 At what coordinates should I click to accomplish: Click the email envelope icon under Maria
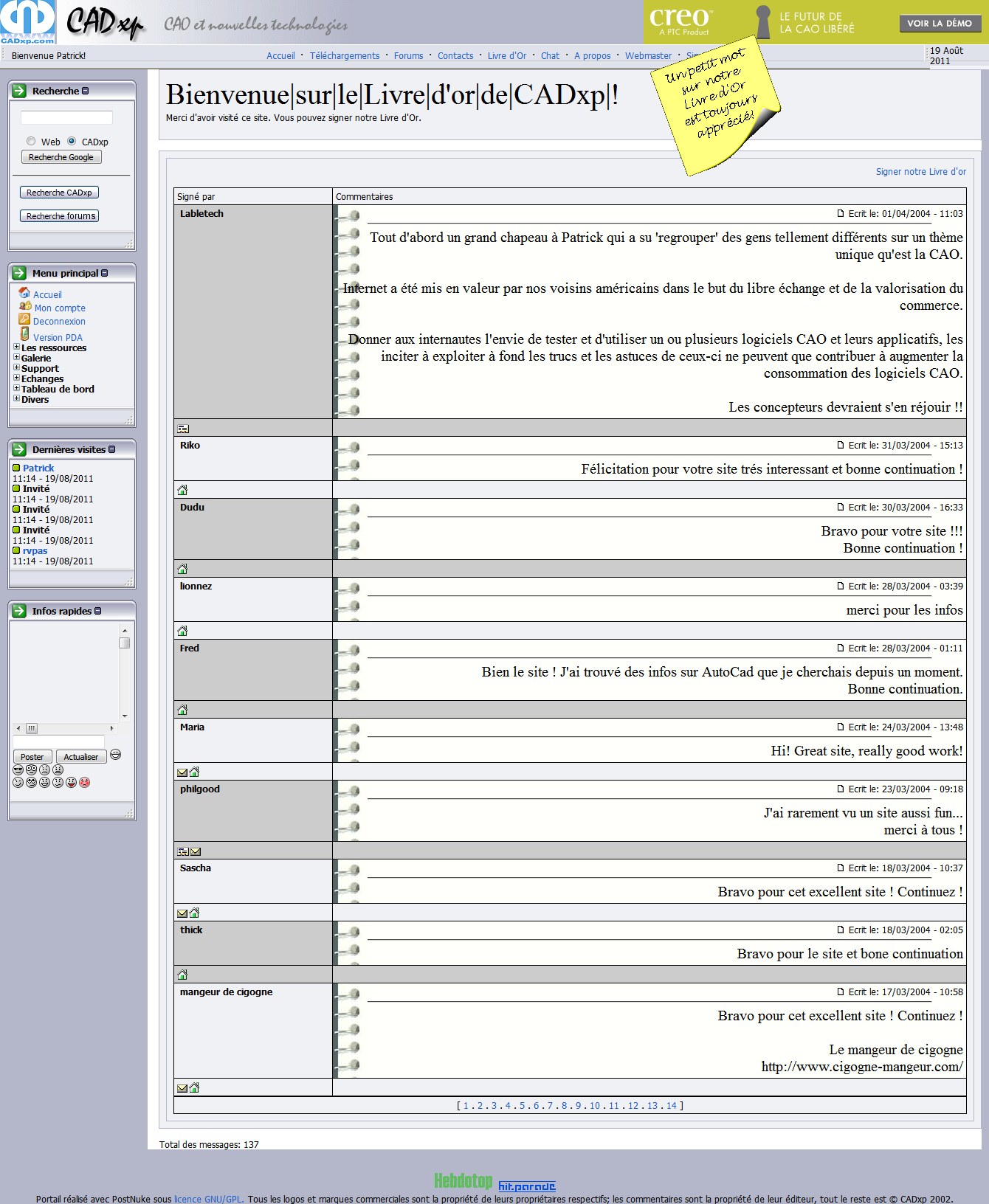(x=182, y=772)
